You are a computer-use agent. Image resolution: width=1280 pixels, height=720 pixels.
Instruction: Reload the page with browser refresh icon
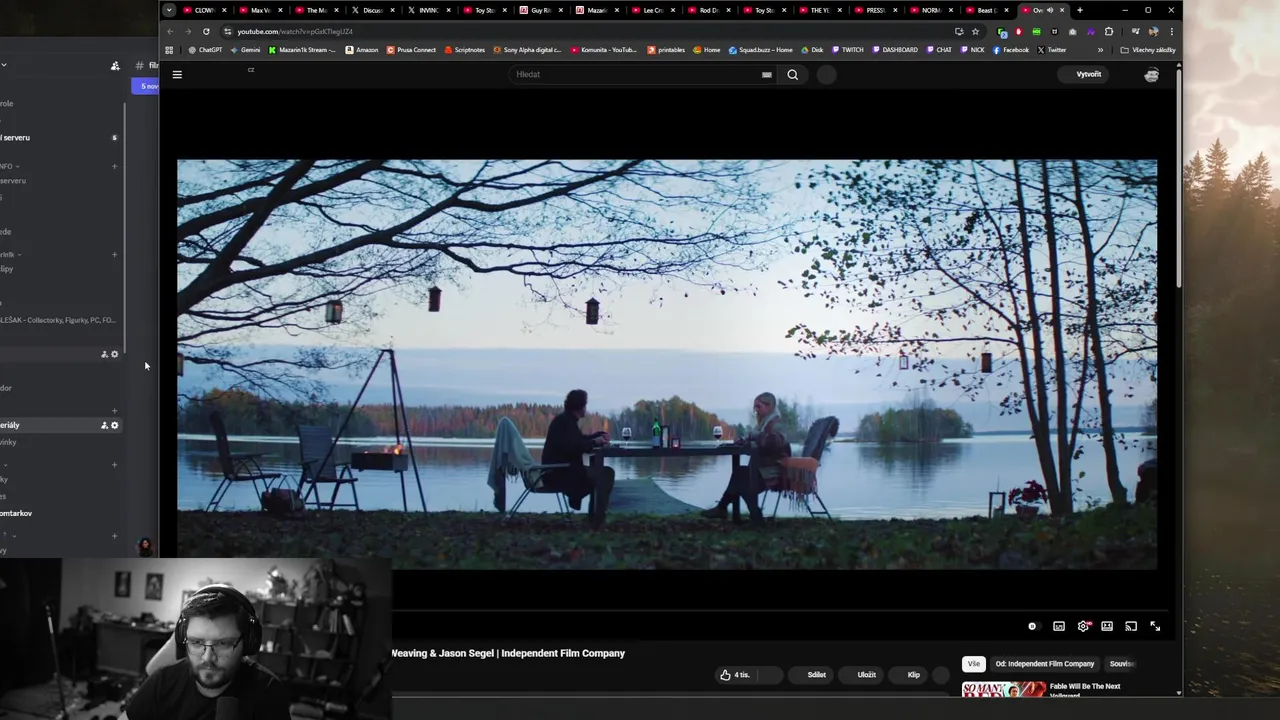pos(206,31)
